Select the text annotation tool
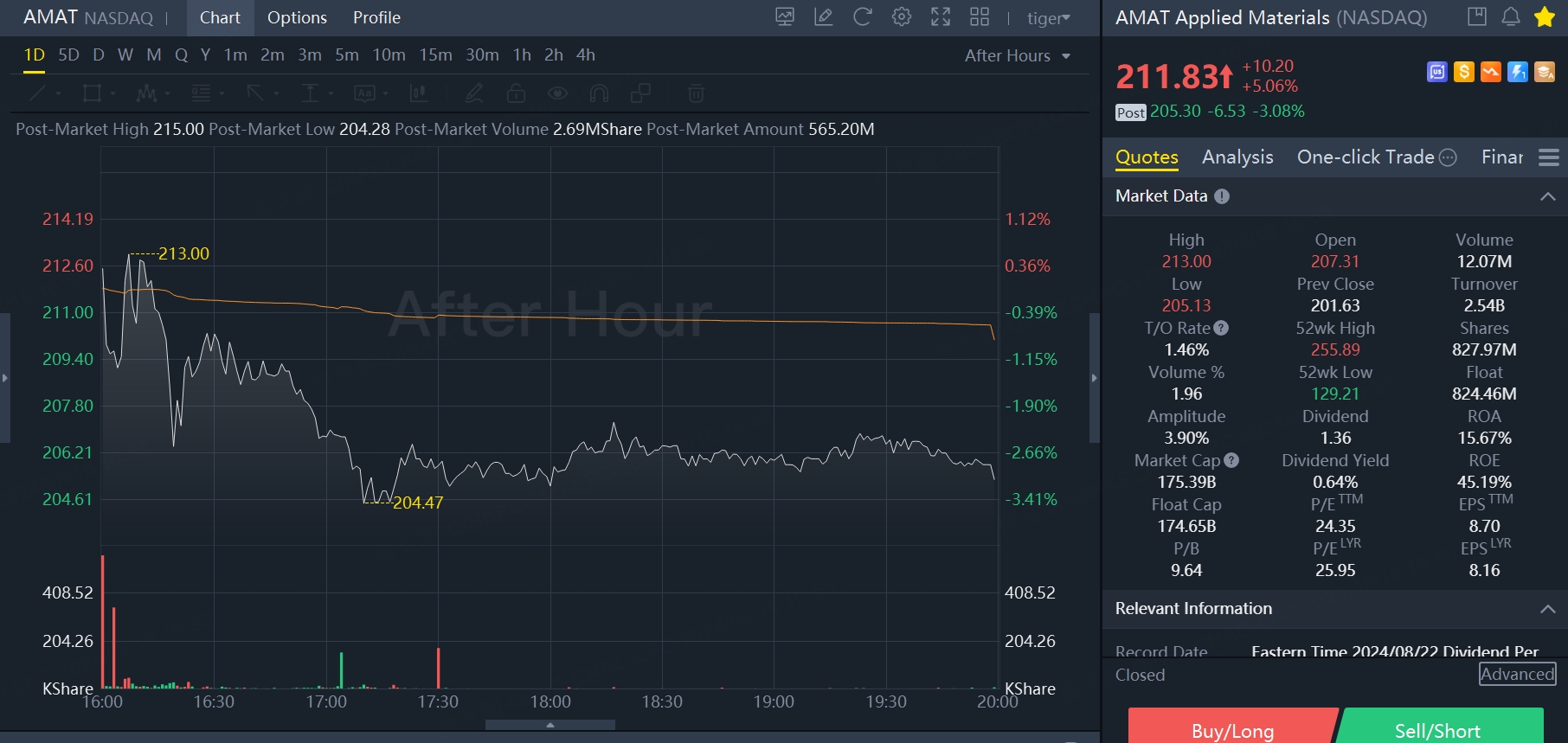Image resolution: width=1568 pixels, height=743 pixels. click(x=364, y=93)
